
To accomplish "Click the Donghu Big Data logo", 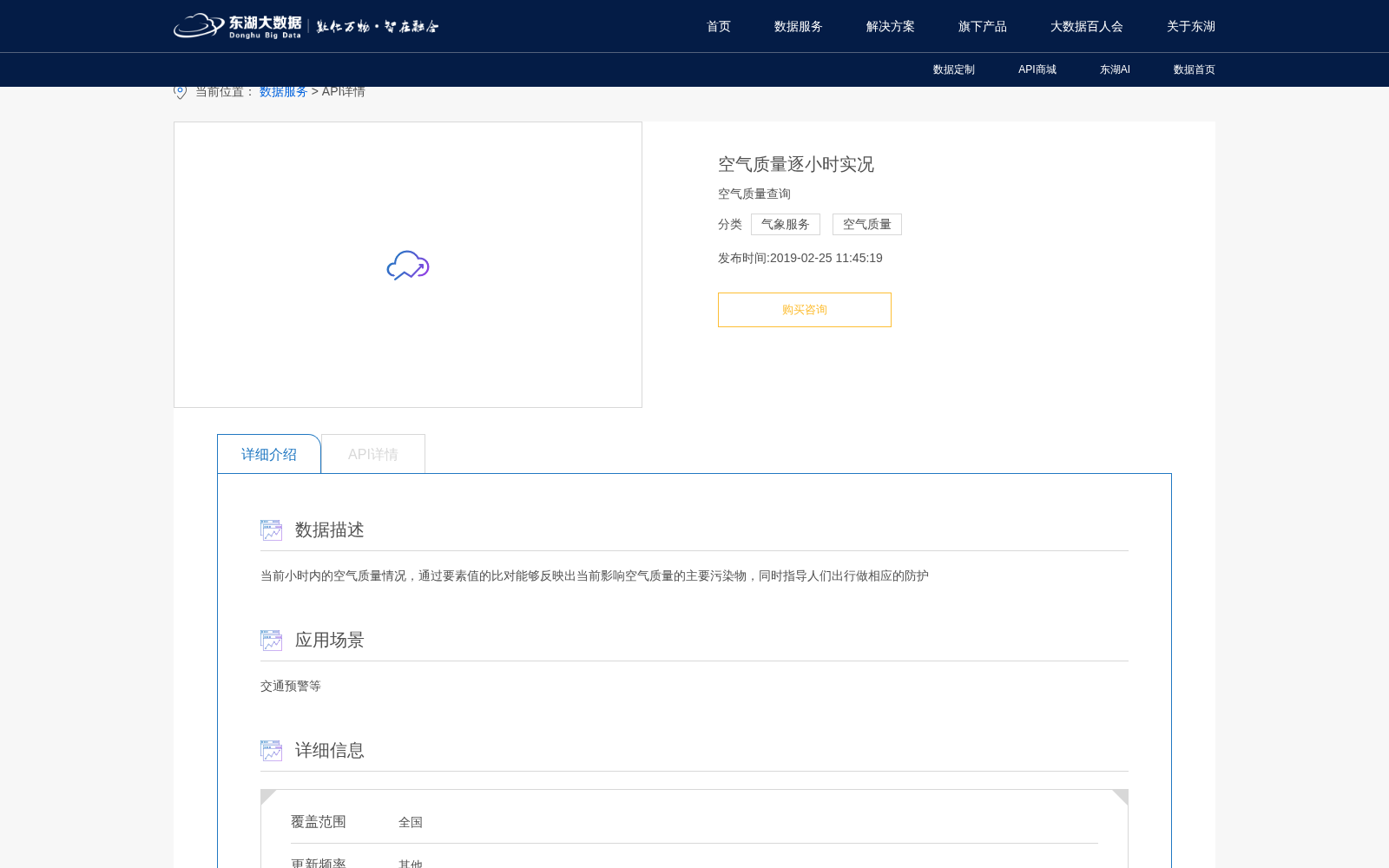I will pyautogui.click(x=306, y=26).
